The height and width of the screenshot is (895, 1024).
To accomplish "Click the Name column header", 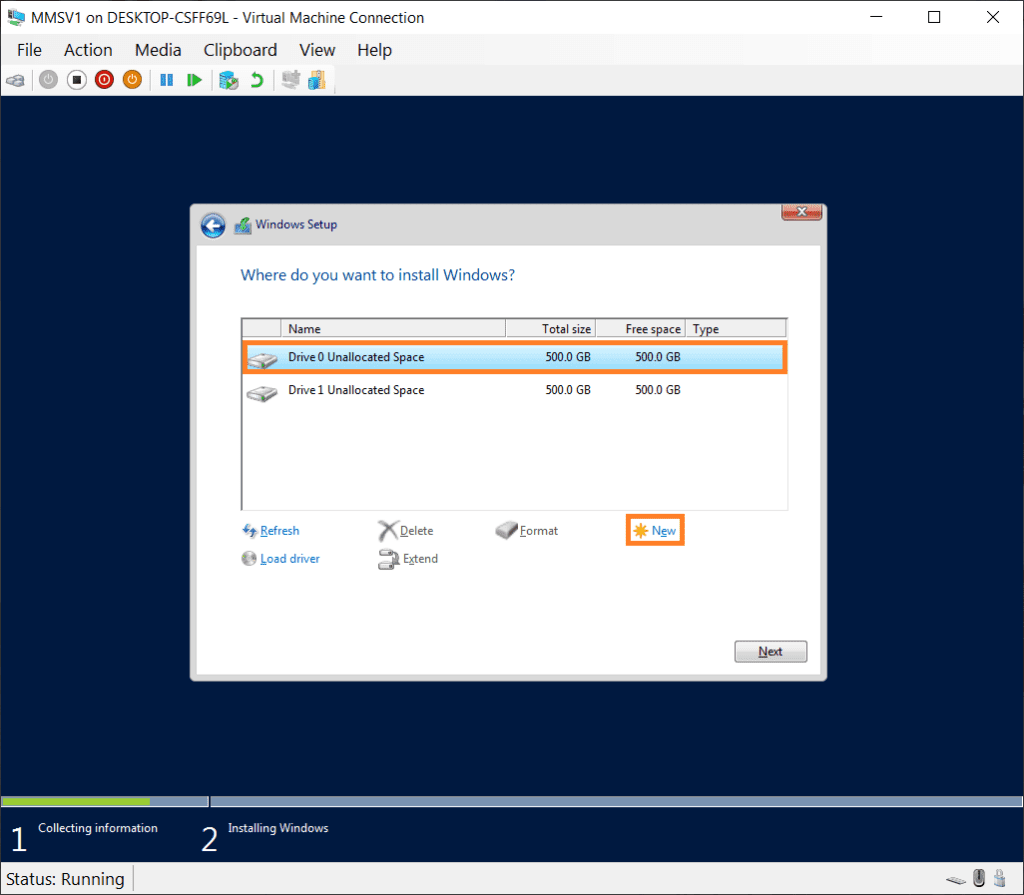I will tap(393, 329).
